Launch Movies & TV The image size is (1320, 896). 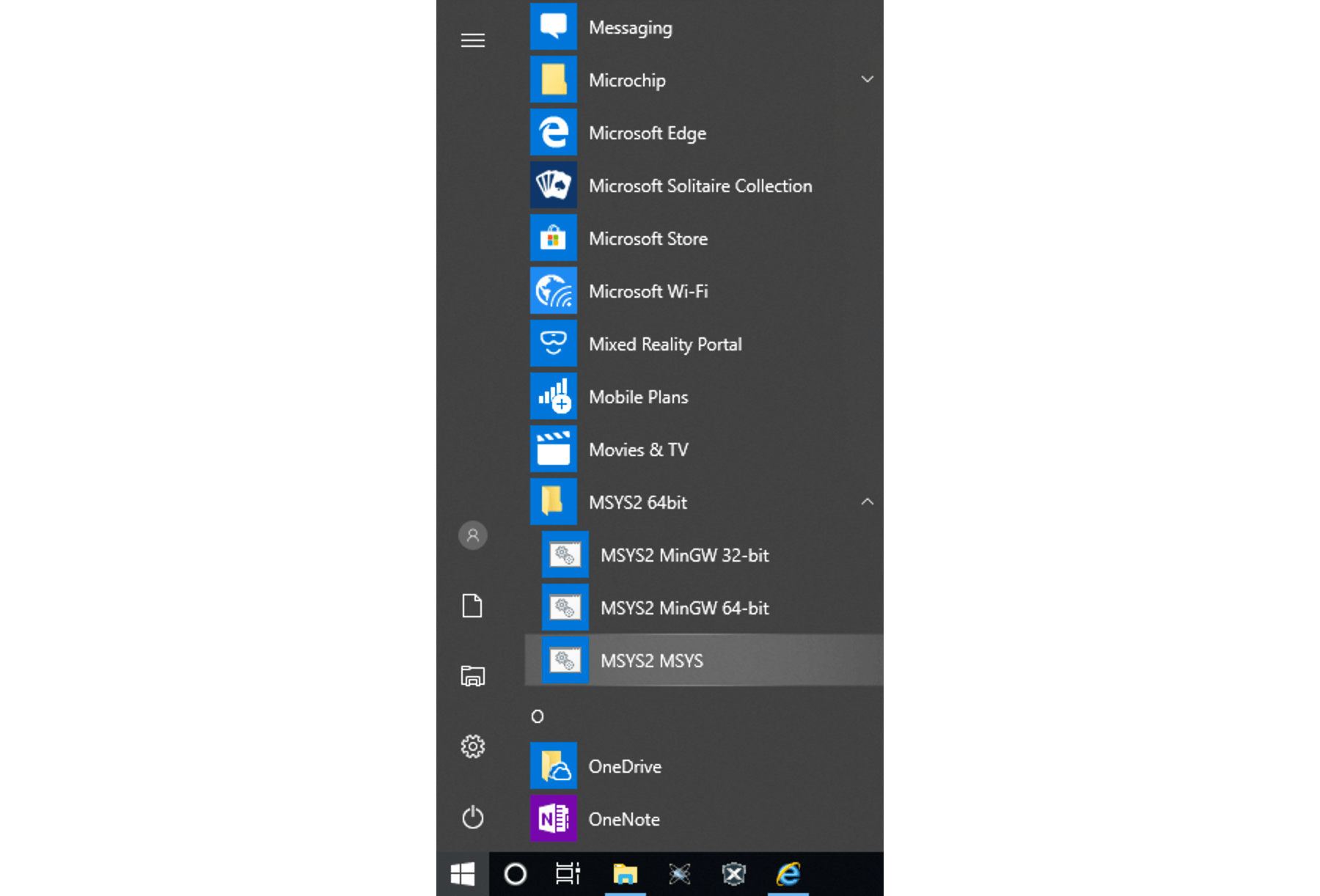(638, 449)
